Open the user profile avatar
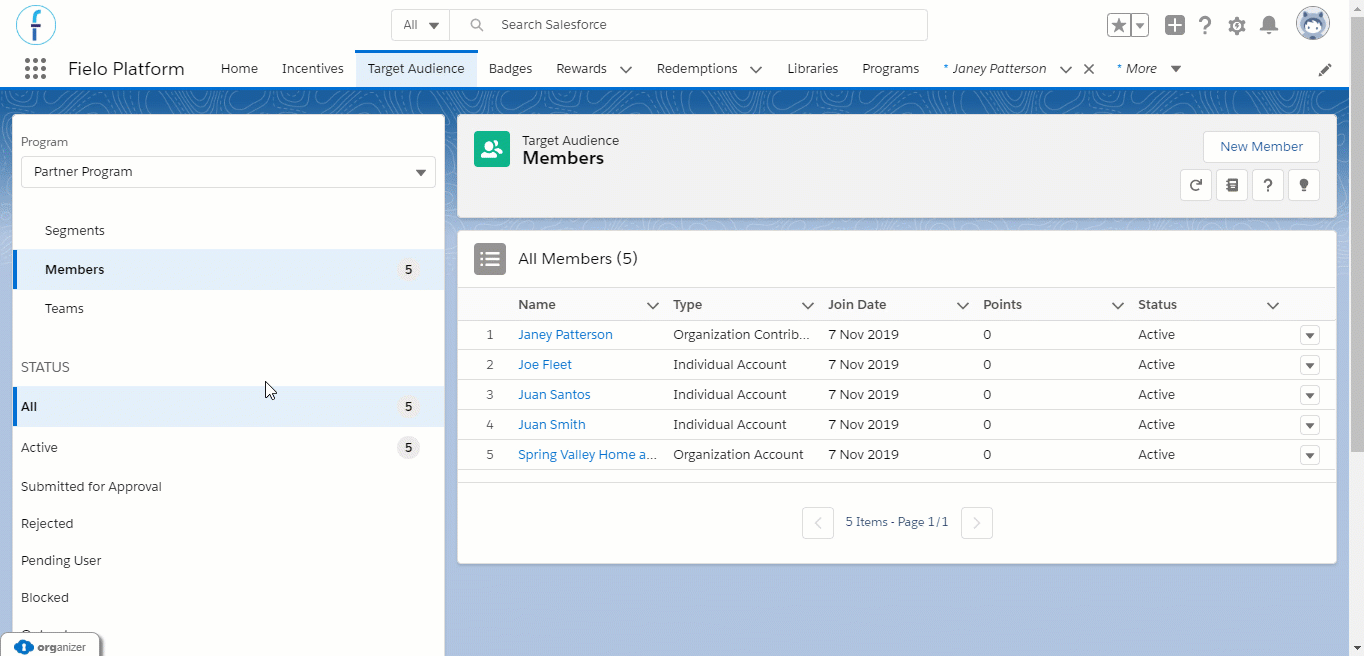 1313,24
